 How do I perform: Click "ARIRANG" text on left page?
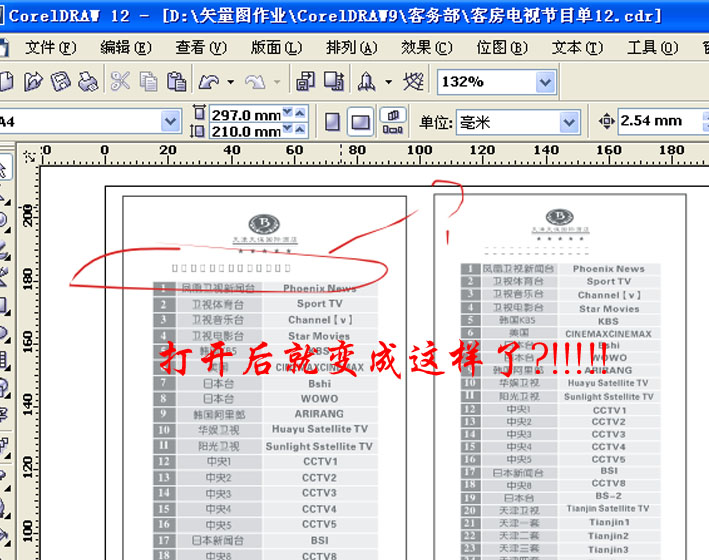pos(319,414)
